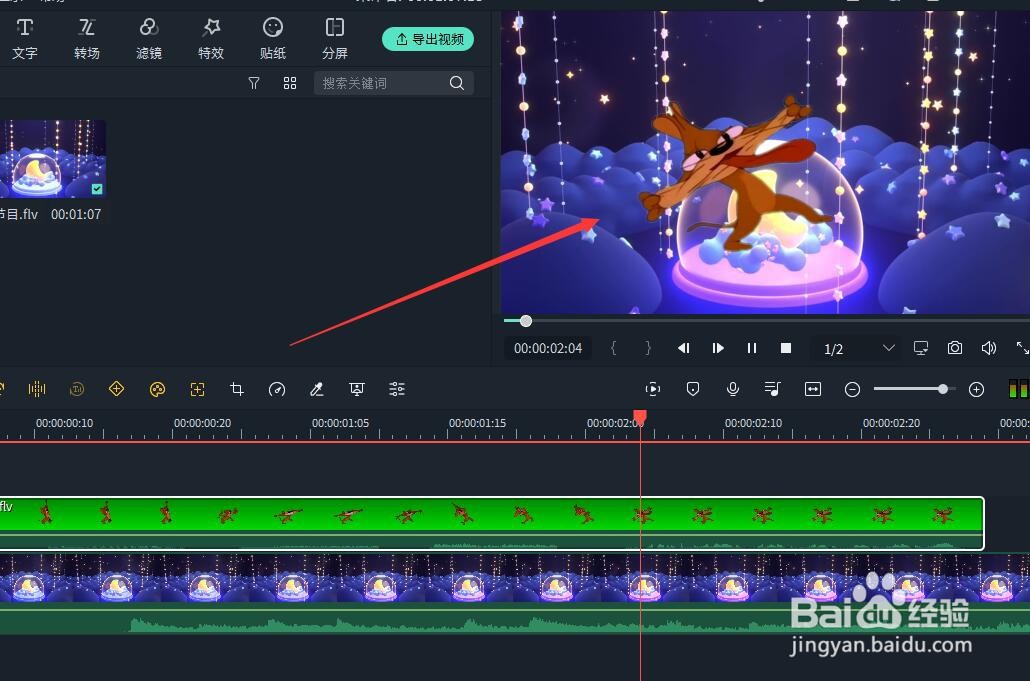Click the red playhead marker
Image resolution: width=1030 pixels, height=681 pixels.
click(x=640, y=416)
